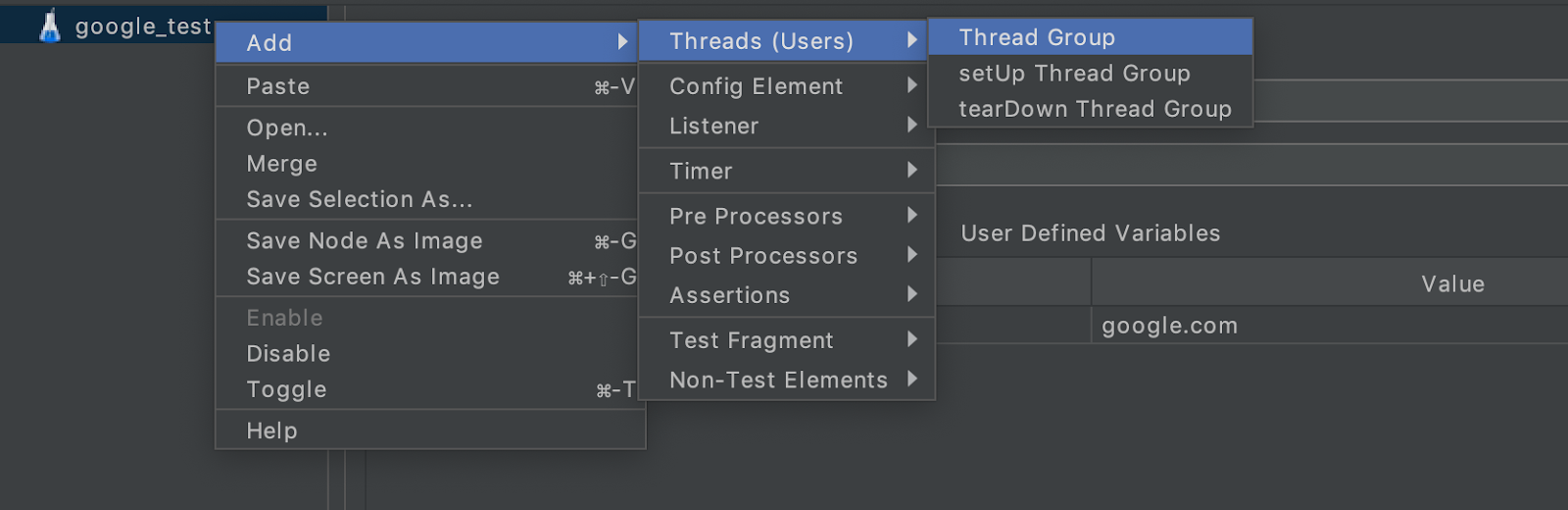1568x510 pixels.
Task: Open the Timer submenu
Action: pos(786,171)
